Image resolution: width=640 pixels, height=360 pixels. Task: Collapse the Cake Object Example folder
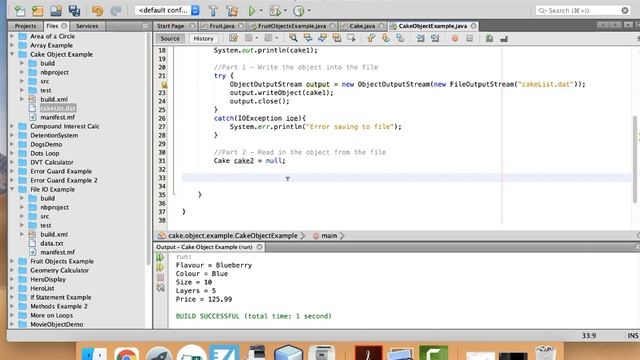pos(12,54)
